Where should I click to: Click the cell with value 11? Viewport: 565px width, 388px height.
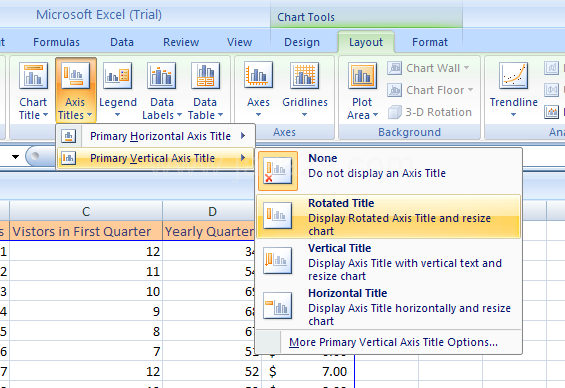[86, 271]
